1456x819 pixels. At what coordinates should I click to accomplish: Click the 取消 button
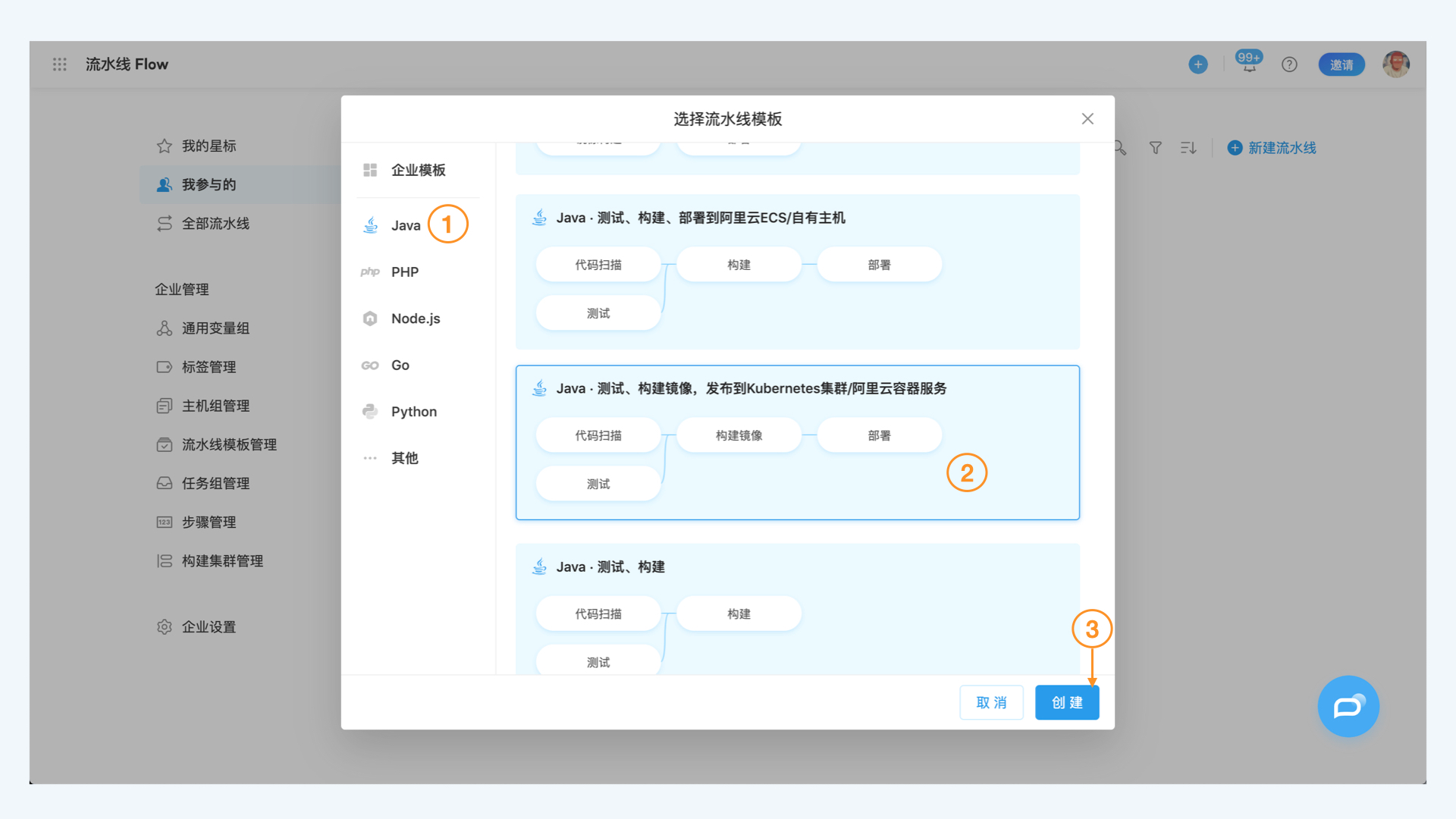click(991, 702)
